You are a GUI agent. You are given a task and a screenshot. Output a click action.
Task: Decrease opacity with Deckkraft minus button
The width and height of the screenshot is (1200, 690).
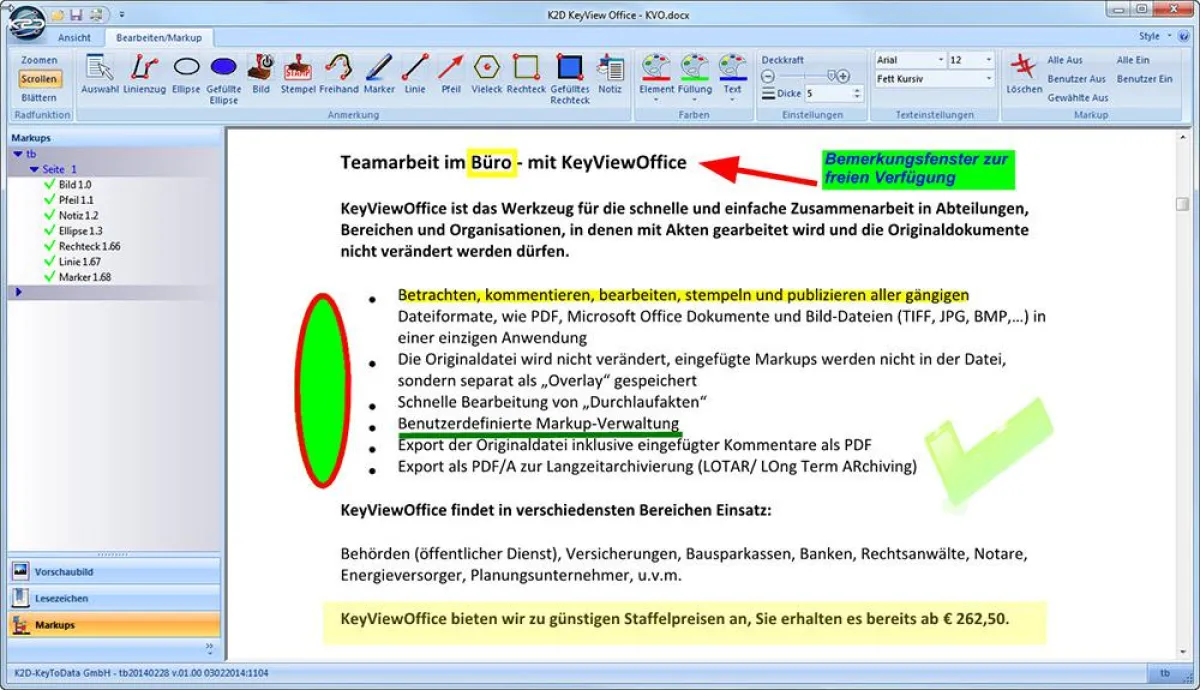coord(768,76)
